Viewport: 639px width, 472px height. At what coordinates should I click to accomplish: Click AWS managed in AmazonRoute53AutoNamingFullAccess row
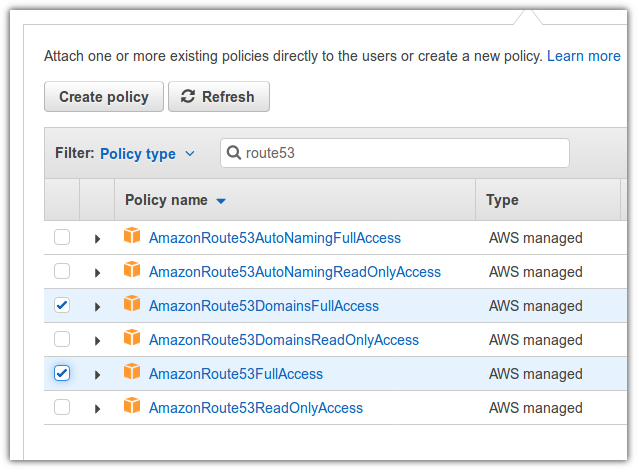tap(535, 238)
